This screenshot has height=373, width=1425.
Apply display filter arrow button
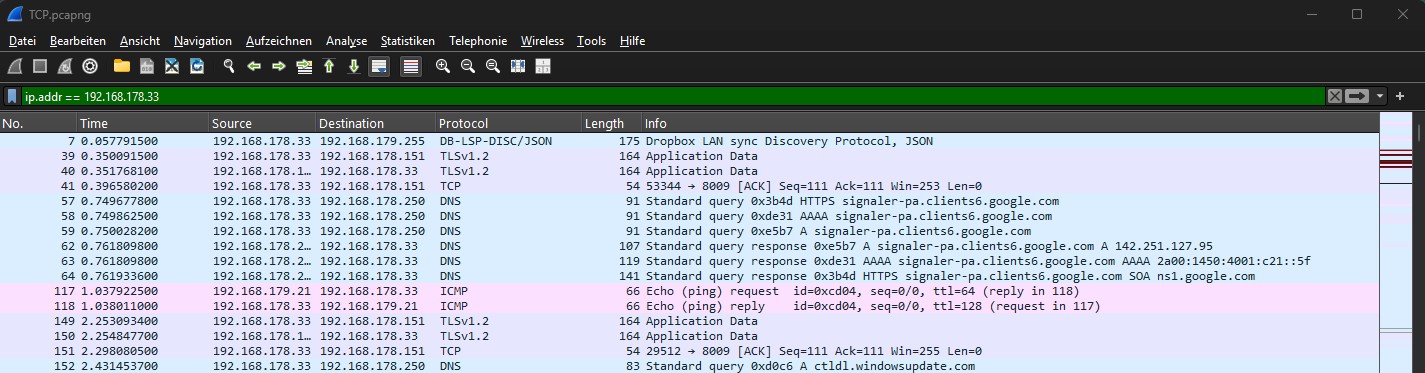click(1357, 96)
